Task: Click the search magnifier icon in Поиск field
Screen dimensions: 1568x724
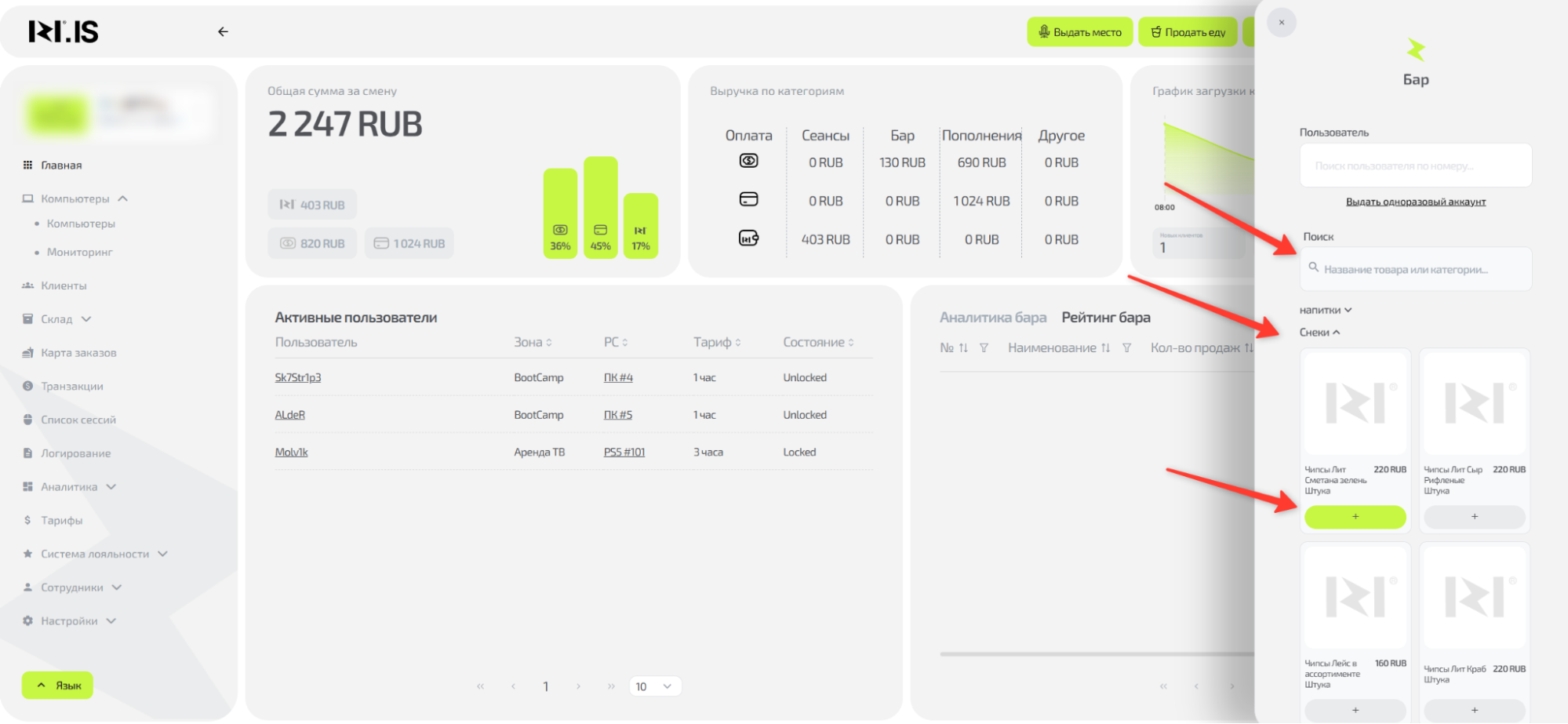Action: (x=1313, y=268)
